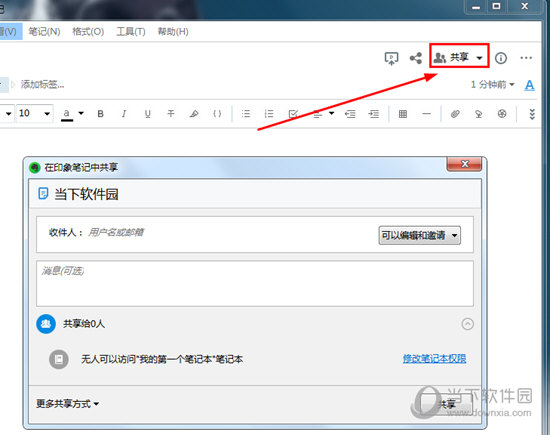This screenshot has width=550, height=435.
Task: Toggle underline formatting
Action: click(148, 114)
